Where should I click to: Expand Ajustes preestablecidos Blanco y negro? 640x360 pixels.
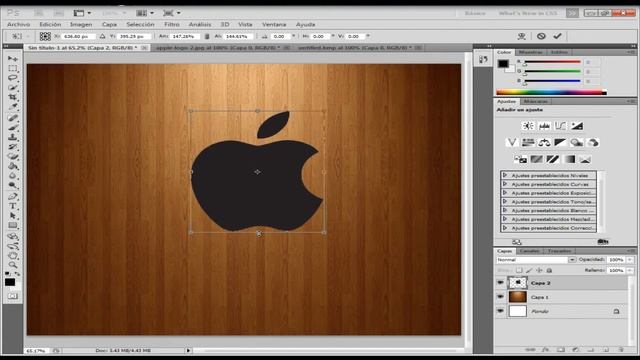click(505, 210)
